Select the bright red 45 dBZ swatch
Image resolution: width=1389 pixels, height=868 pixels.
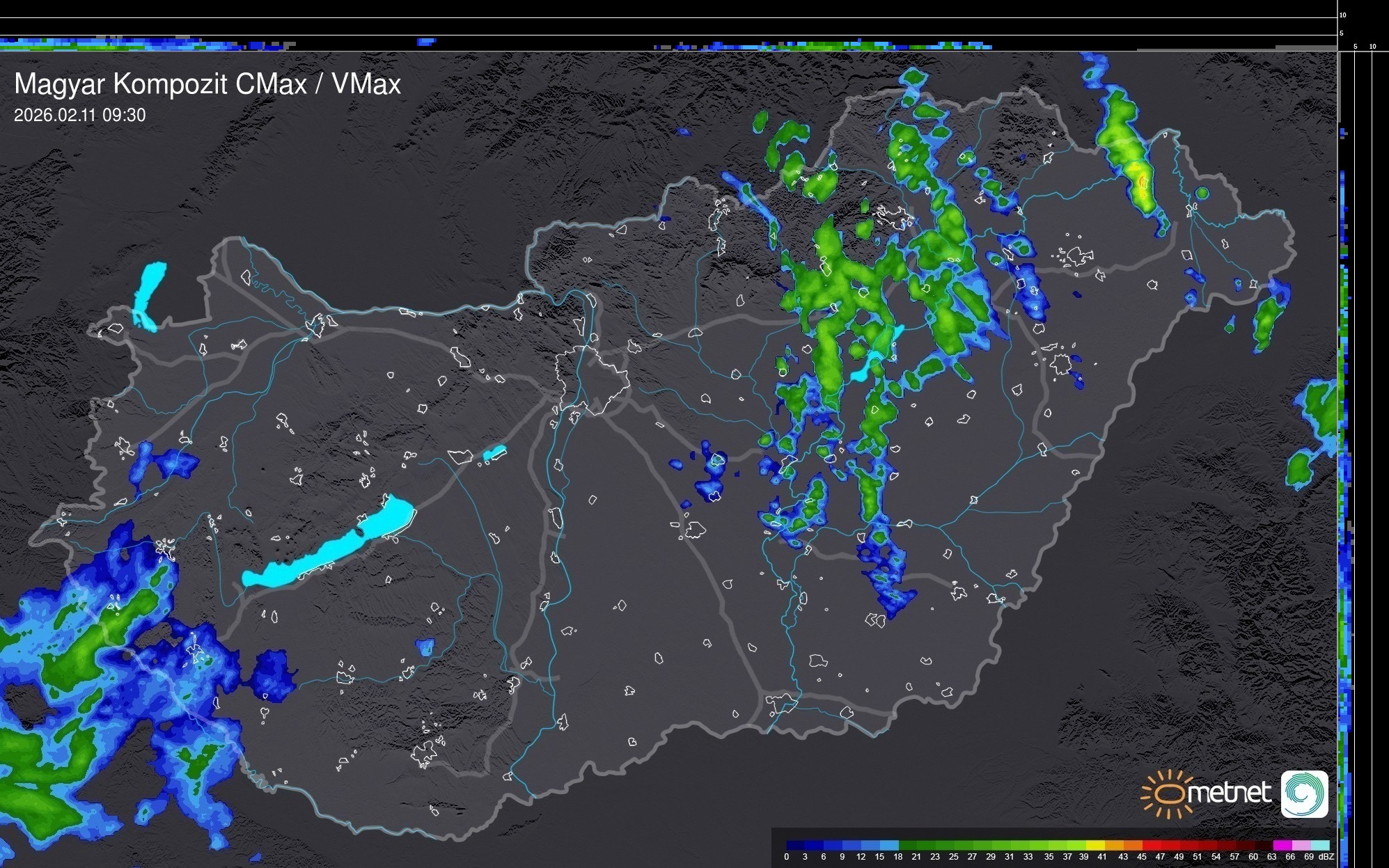pyautogui.click(x=1152, y=845)
